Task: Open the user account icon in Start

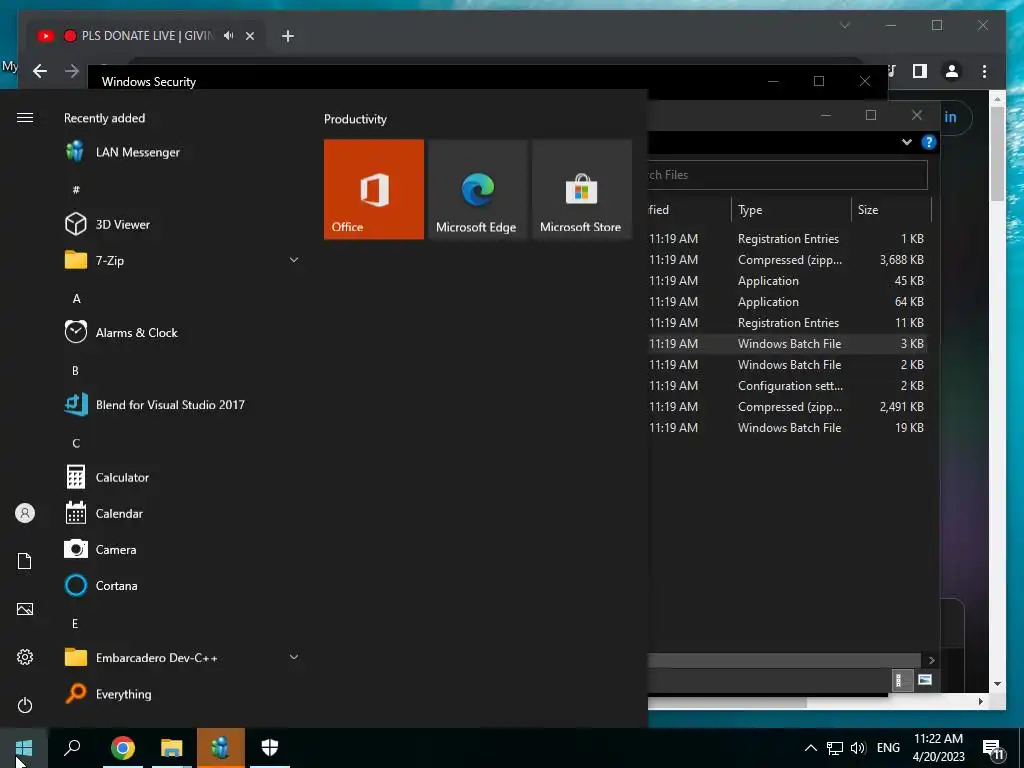Action: coord(25,513)
